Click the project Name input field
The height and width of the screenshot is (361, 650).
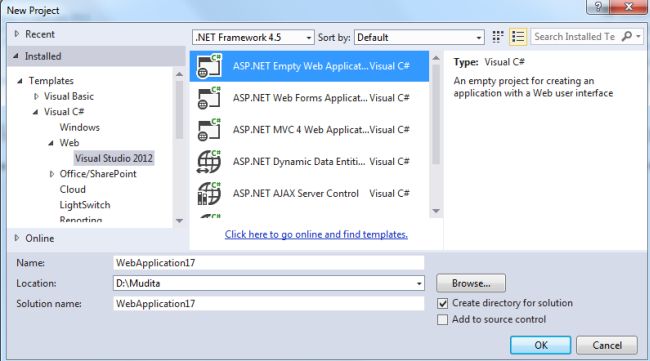[x=269, y=263]
